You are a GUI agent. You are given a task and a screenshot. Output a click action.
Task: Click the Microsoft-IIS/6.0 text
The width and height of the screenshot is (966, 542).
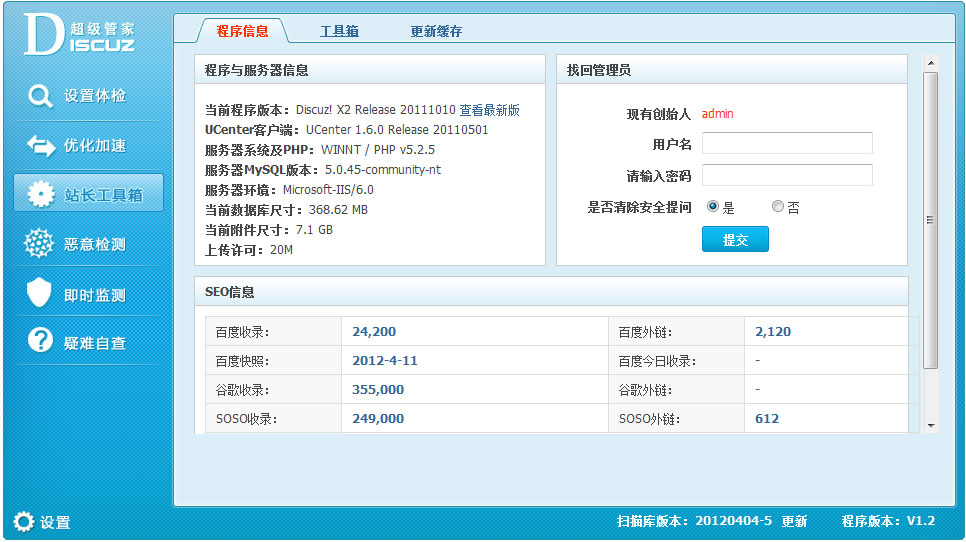coord(328,190)
